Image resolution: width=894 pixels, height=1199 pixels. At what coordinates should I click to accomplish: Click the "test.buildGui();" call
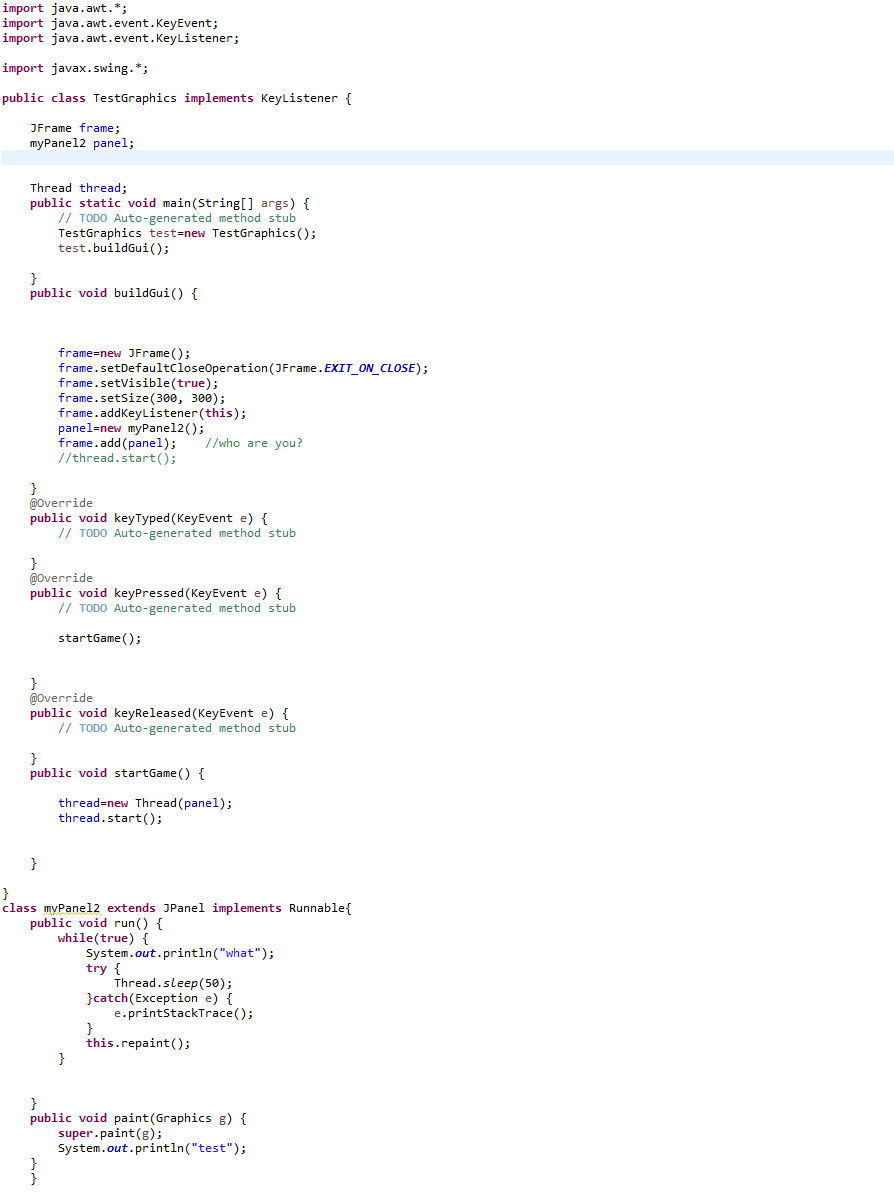pos(114,248)
